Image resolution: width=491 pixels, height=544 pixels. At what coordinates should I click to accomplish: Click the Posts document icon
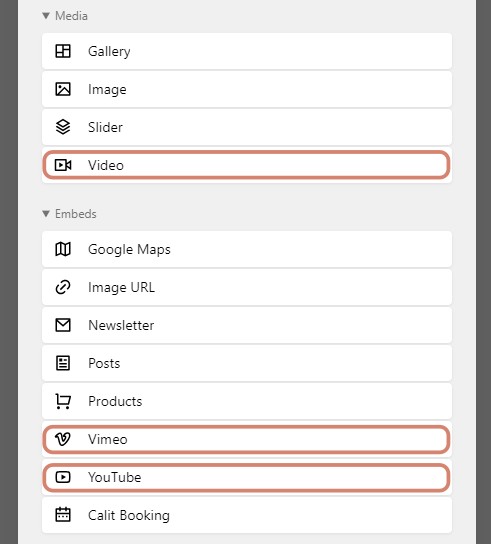(x=63, y=363)
